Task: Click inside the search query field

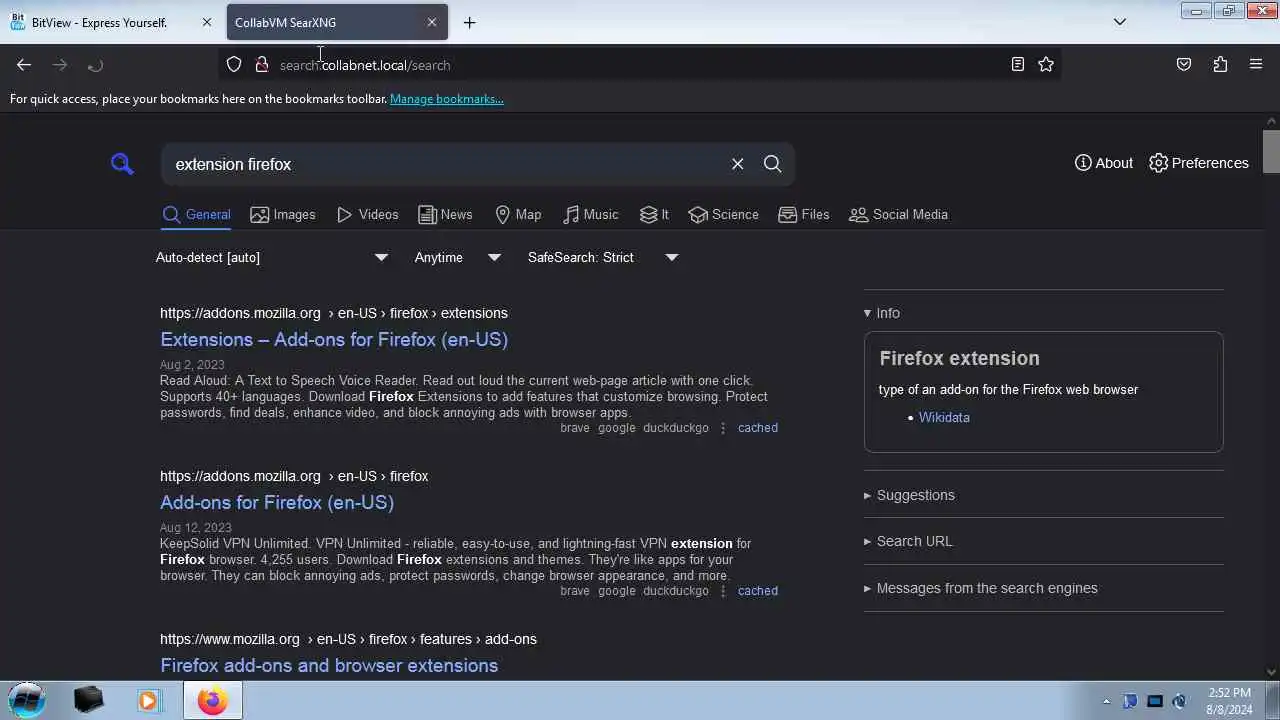Action: (445, 164)
